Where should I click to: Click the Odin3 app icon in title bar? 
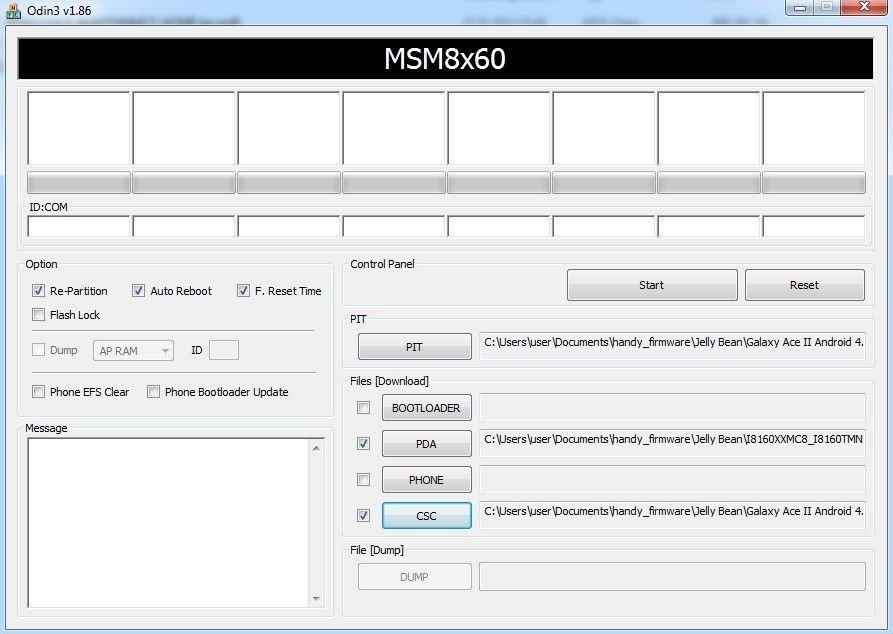13,10
